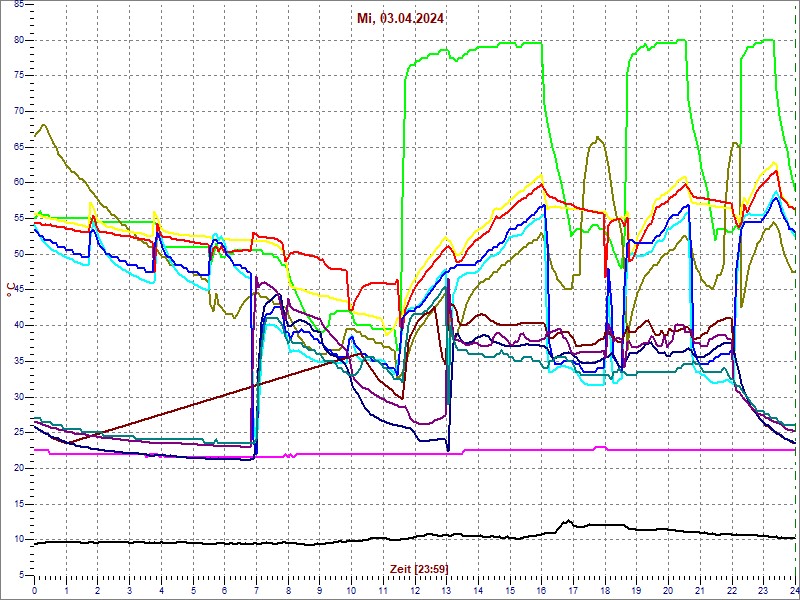Click the 80 value on temperature axis
Screen dimensions: 800x600
point(19,40)
